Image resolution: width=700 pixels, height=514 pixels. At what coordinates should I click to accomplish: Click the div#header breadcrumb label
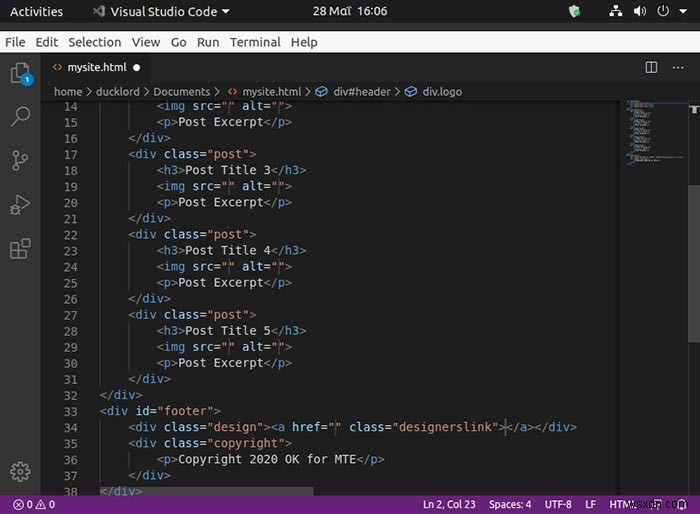point(362,92)
